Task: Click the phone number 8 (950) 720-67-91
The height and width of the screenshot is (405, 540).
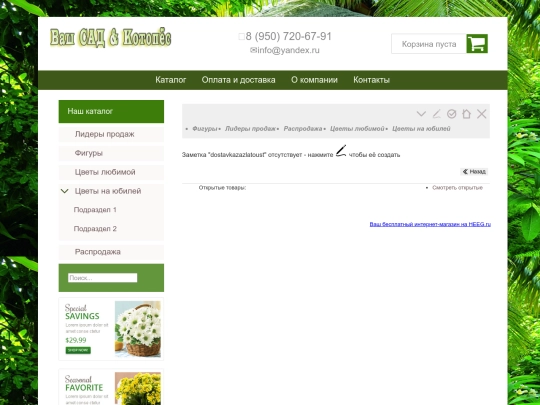Action: tap(289, 36)
